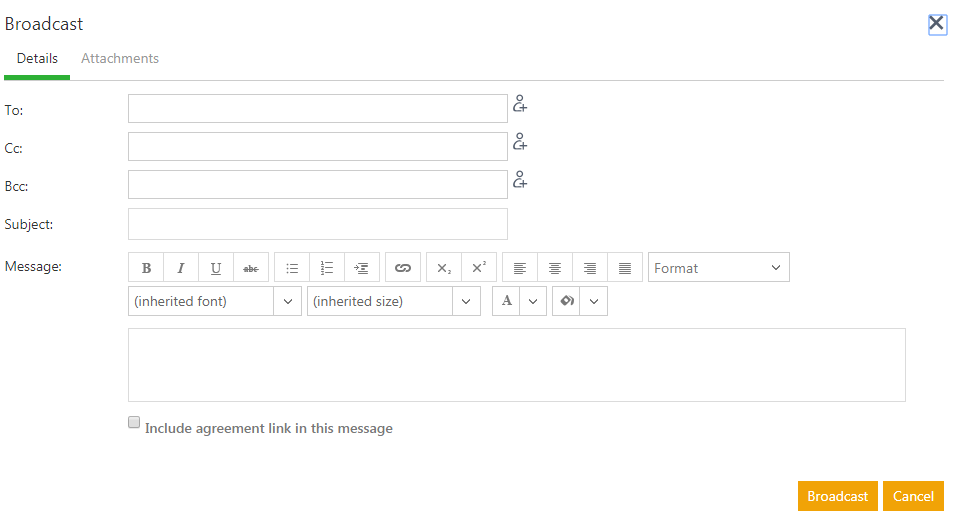Open the Format dropdown
This screenshot has width=953, height=516.
718,268
